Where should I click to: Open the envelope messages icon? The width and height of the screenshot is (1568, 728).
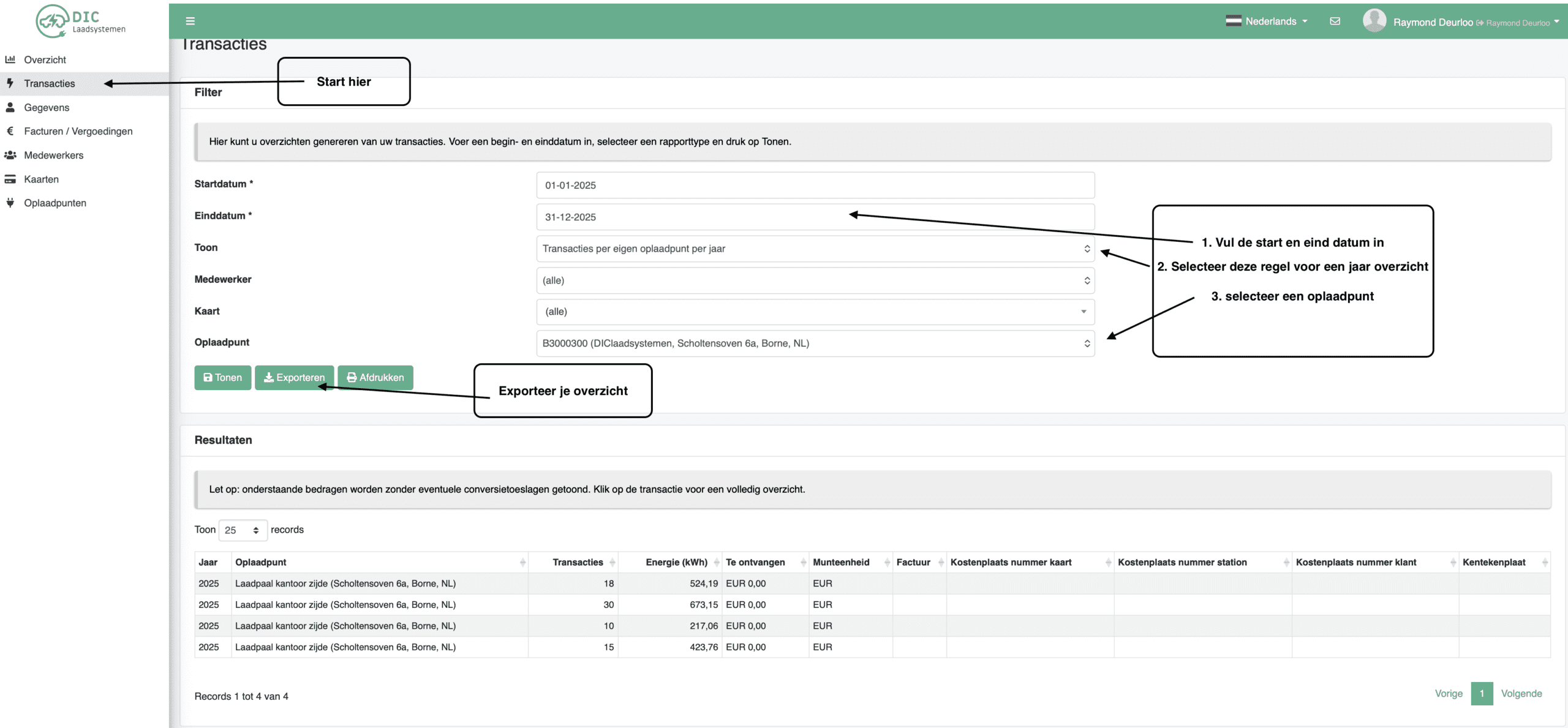pos(1335,21)
